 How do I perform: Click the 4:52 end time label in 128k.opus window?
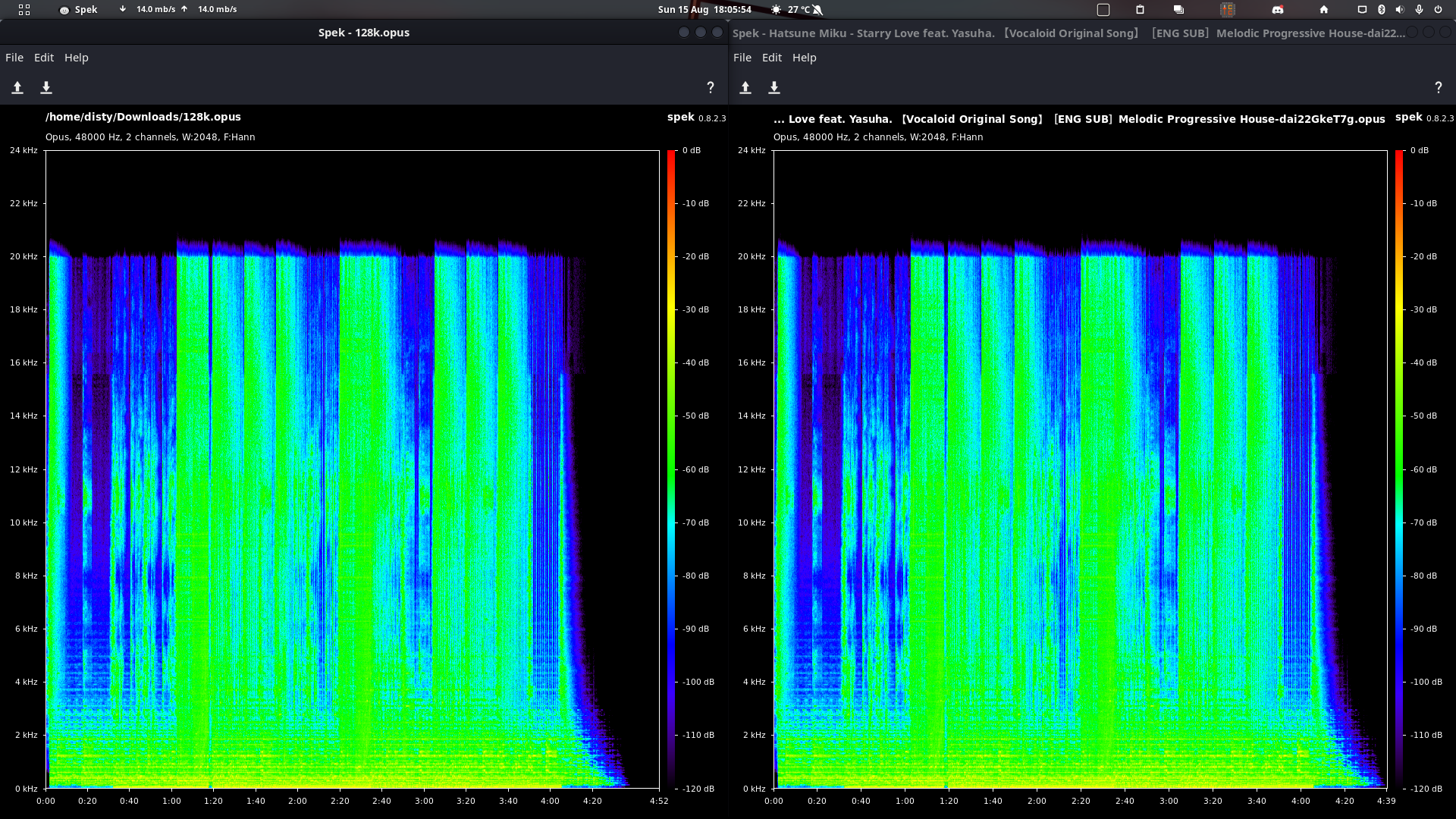click(659, 801)
